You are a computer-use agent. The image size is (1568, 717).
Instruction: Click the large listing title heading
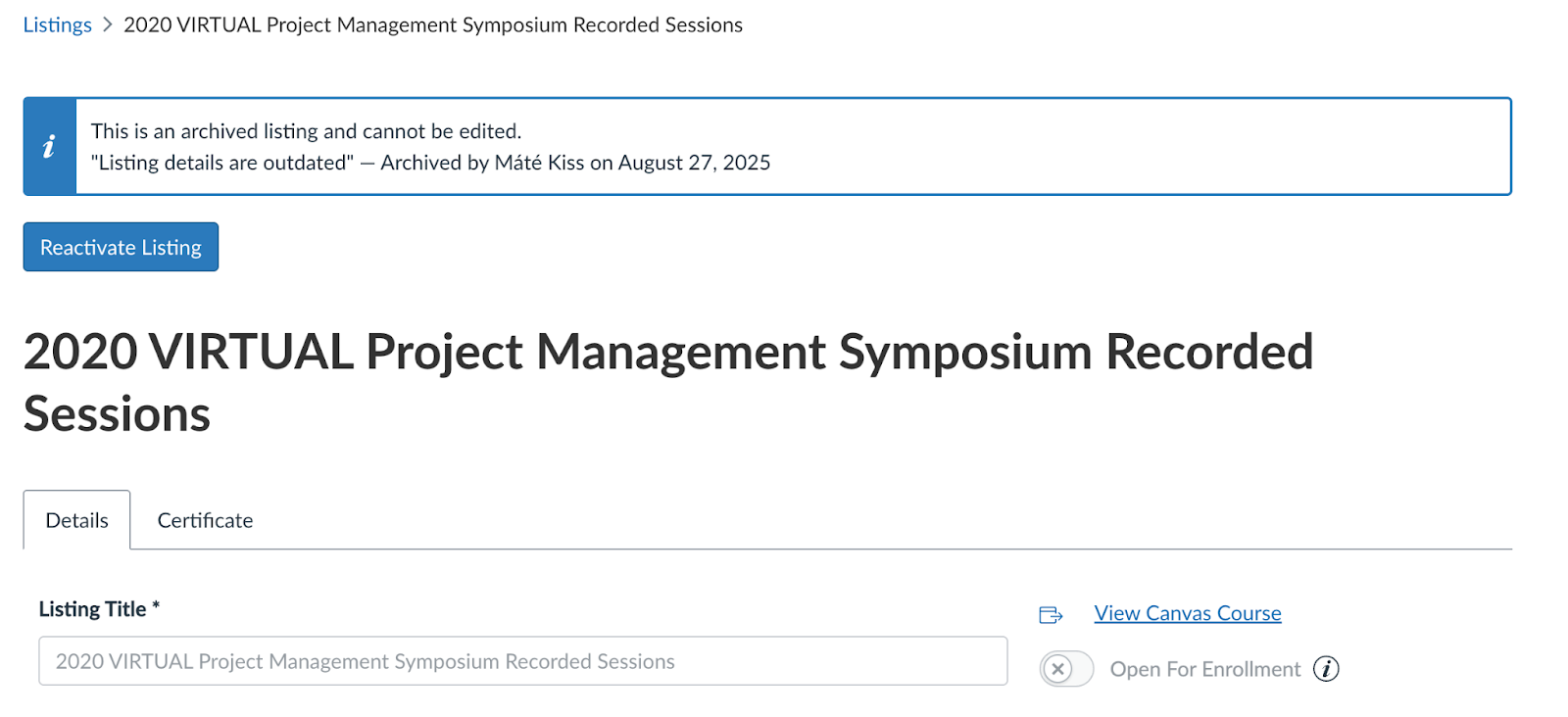point(667,382)
